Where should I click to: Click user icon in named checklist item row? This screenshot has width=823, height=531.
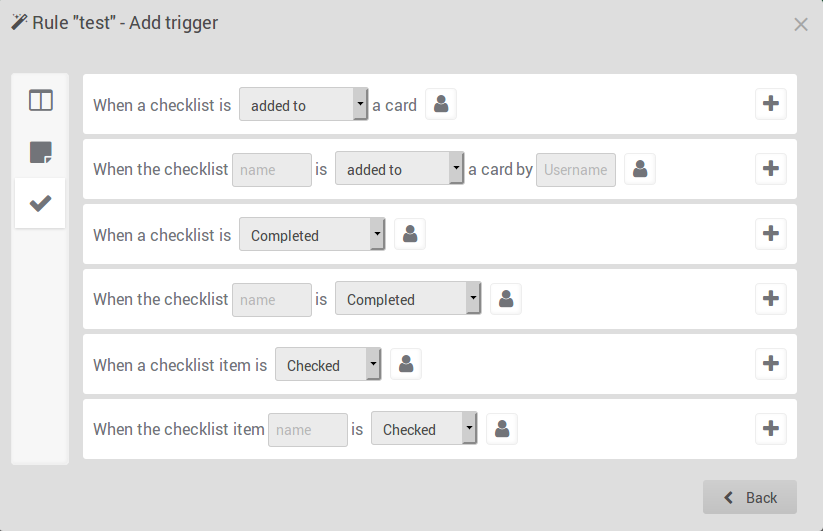502,429
